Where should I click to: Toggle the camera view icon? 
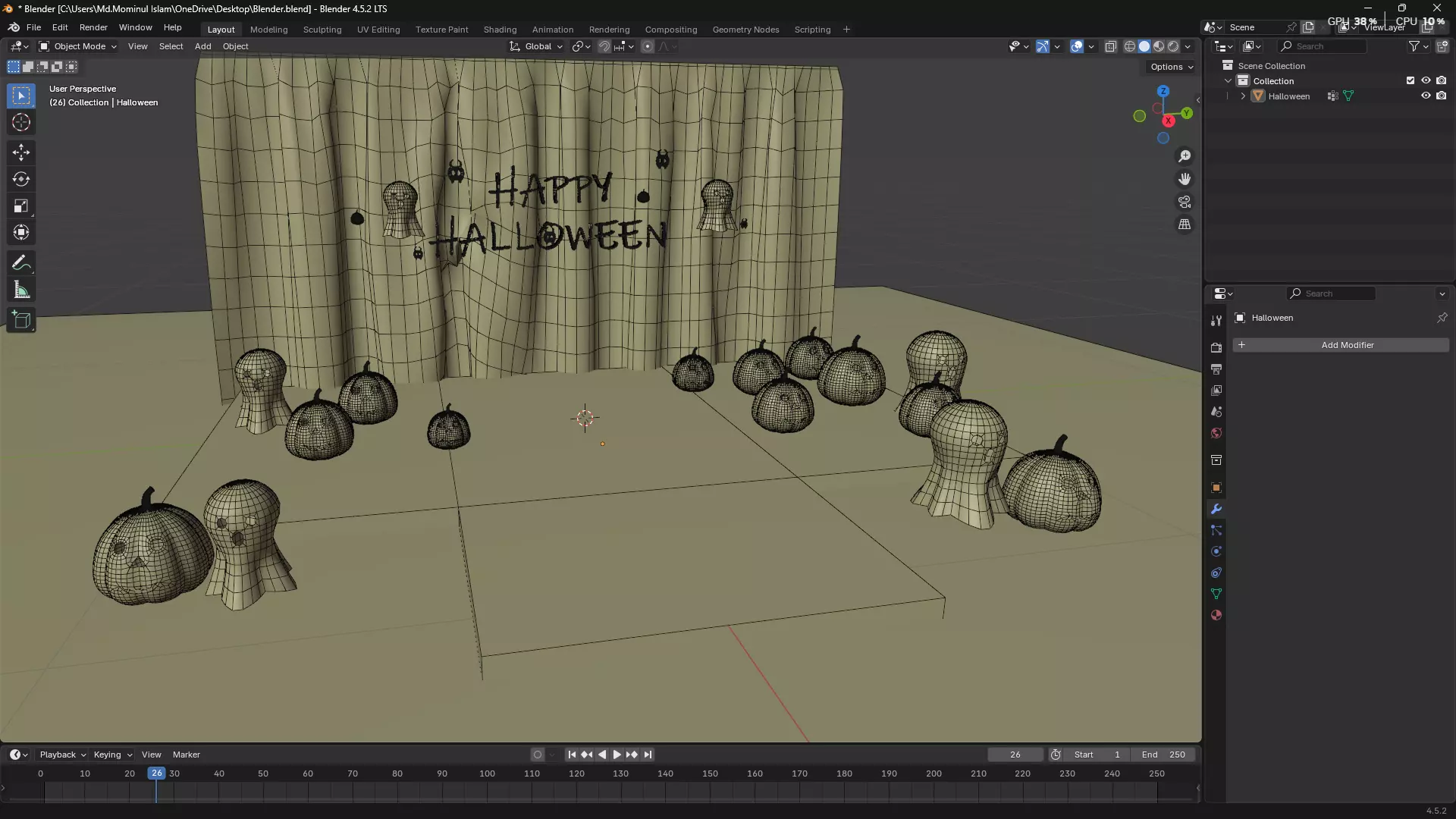(1185, 202)
